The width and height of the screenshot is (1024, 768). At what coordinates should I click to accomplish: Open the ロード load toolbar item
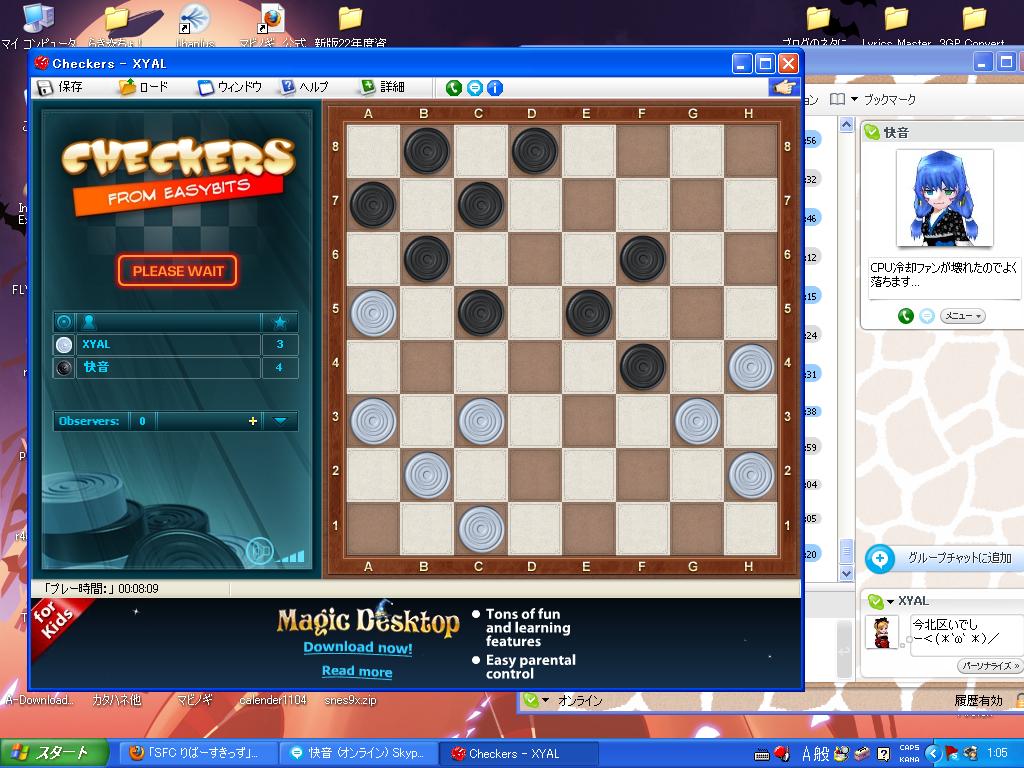click(x=144, y=87)
